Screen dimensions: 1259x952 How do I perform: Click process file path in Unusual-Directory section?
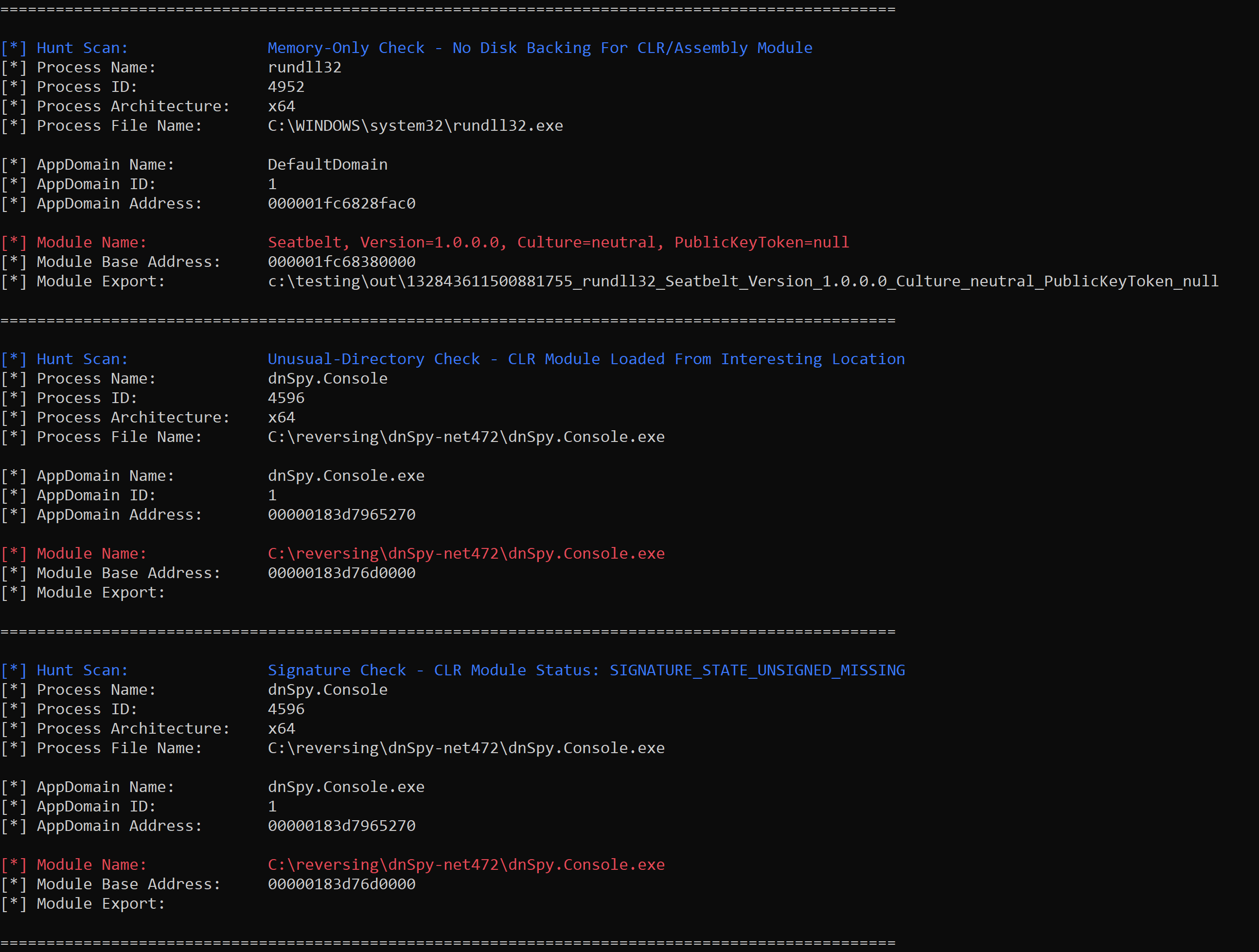click(466, 437)
